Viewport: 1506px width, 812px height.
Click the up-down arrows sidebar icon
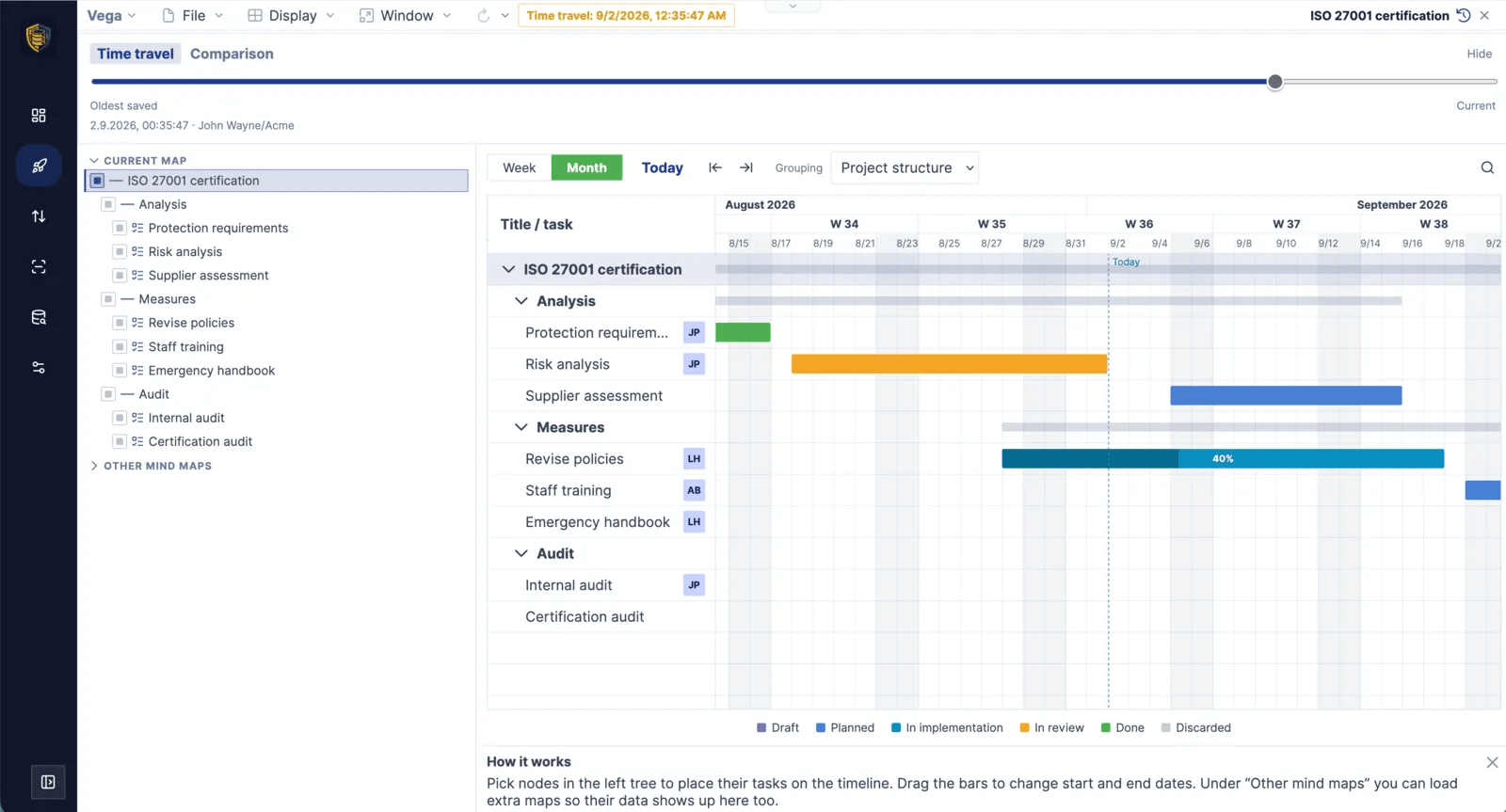[39, 216]
